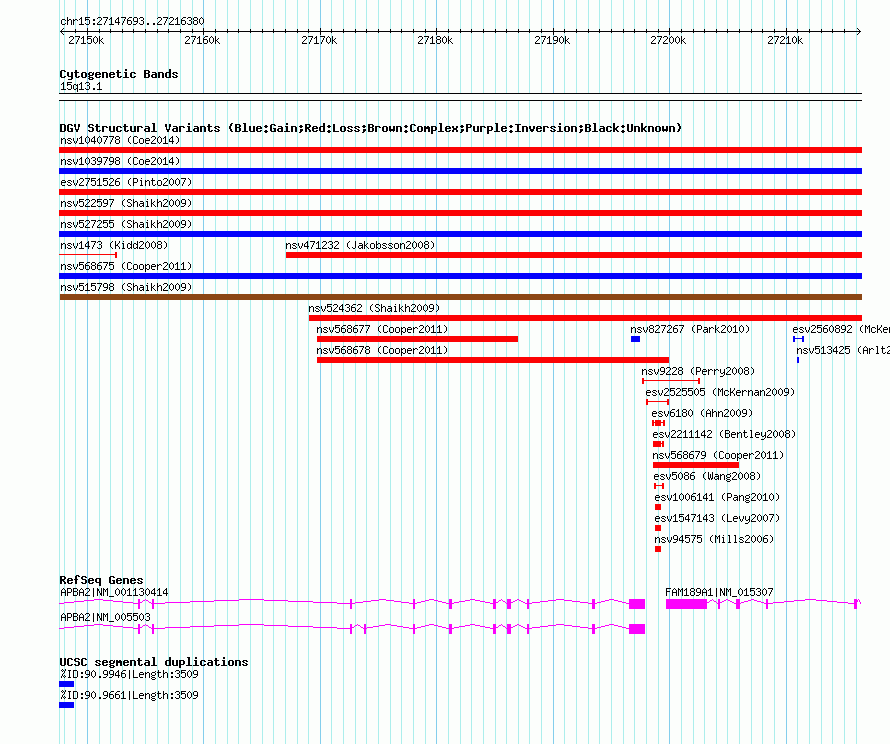Click the last exon block of APBA2 NM_005503
Screen dimensions: 890x744
(637, 629)
